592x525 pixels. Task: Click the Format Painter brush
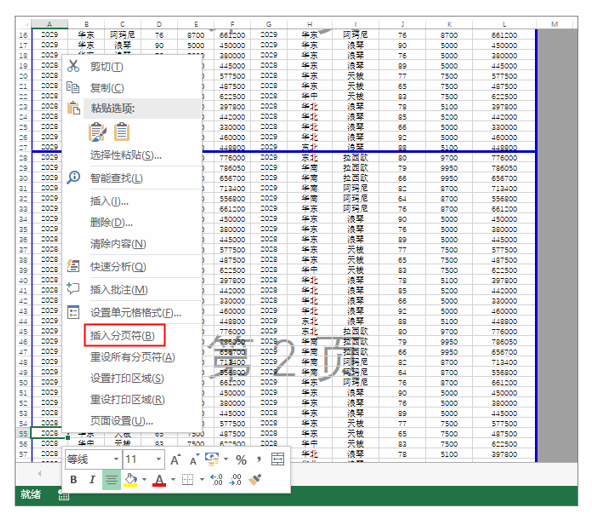pos(255,480)
